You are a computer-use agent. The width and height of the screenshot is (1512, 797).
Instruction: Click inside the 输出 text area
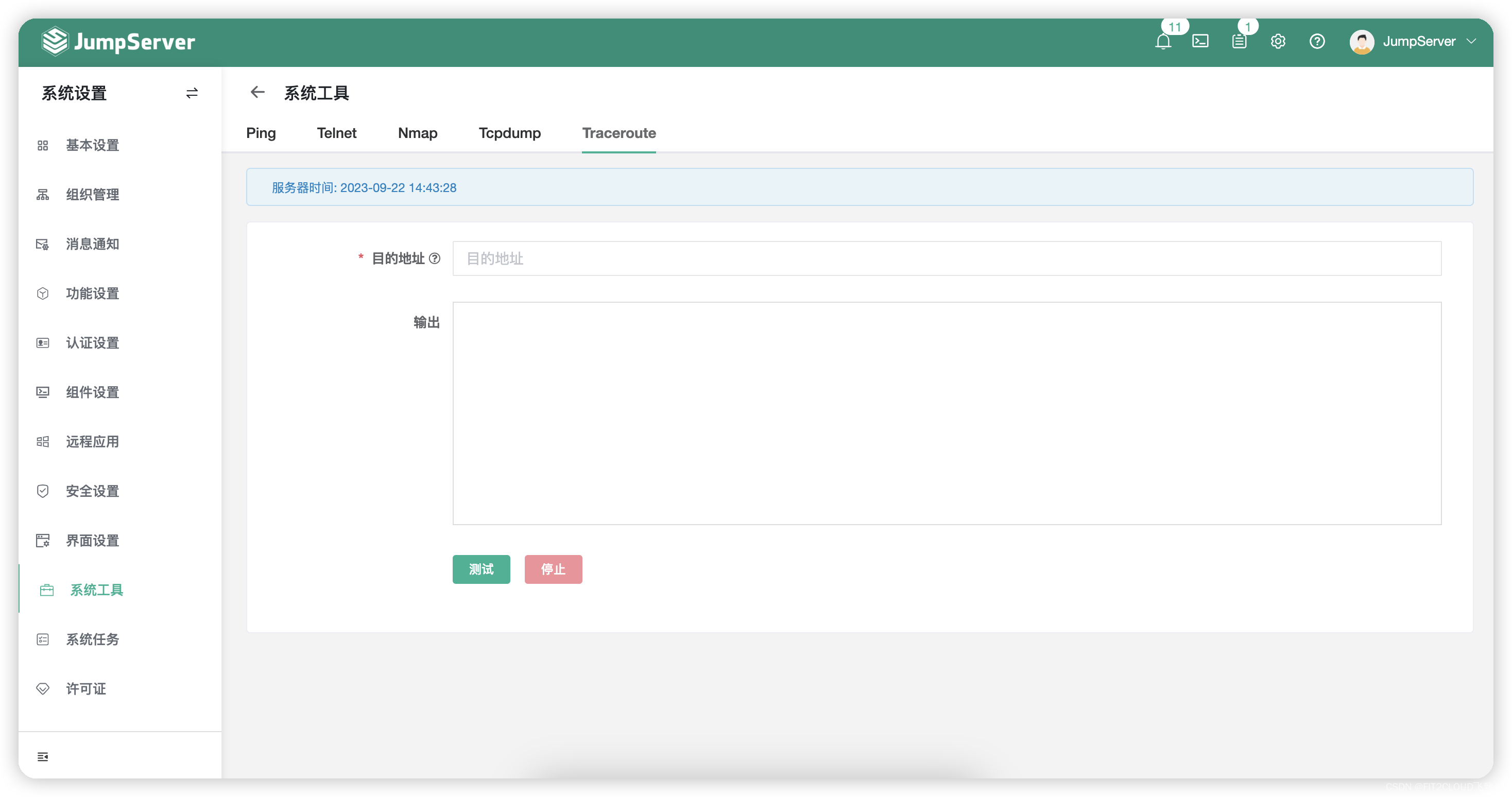[946, 413]
